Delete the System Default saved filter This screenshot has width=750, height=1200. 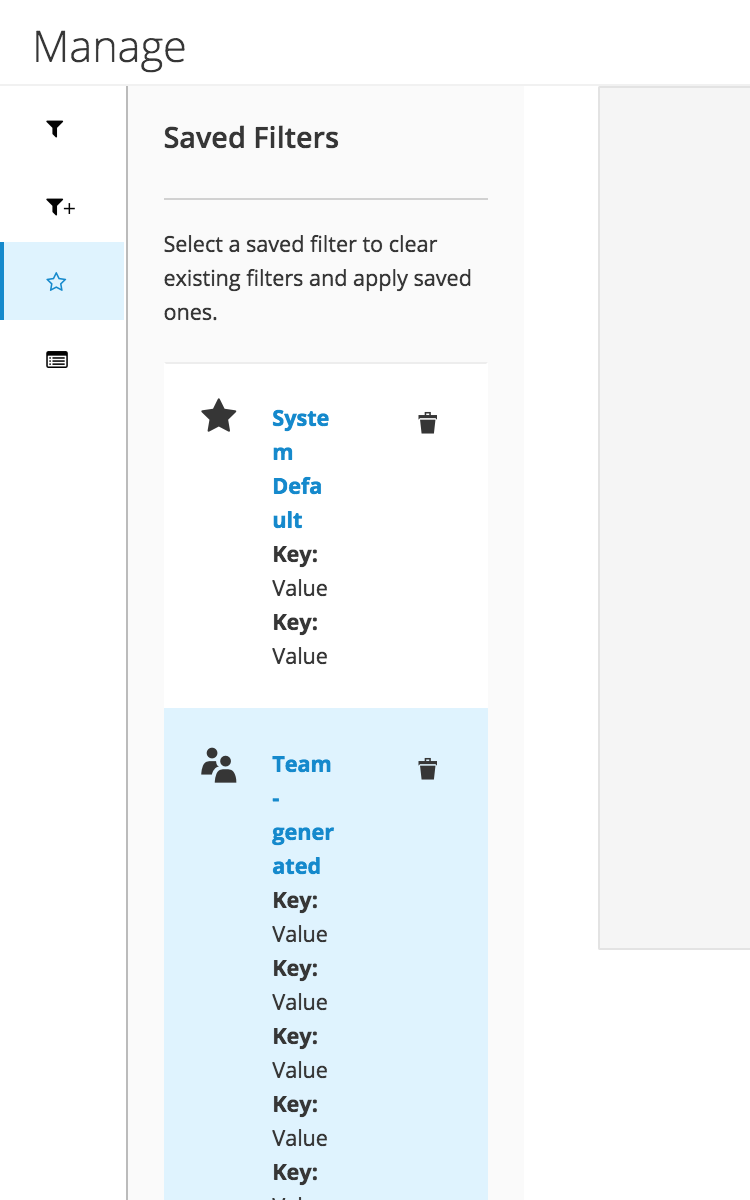point(428,423)
